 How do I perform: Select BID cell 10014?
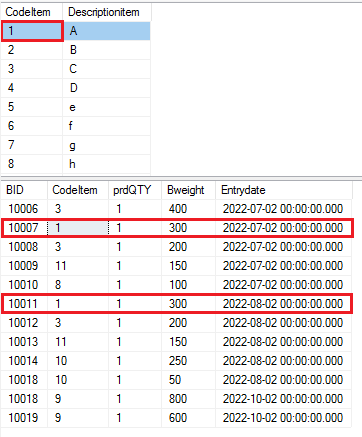click(x=24, y=361)
